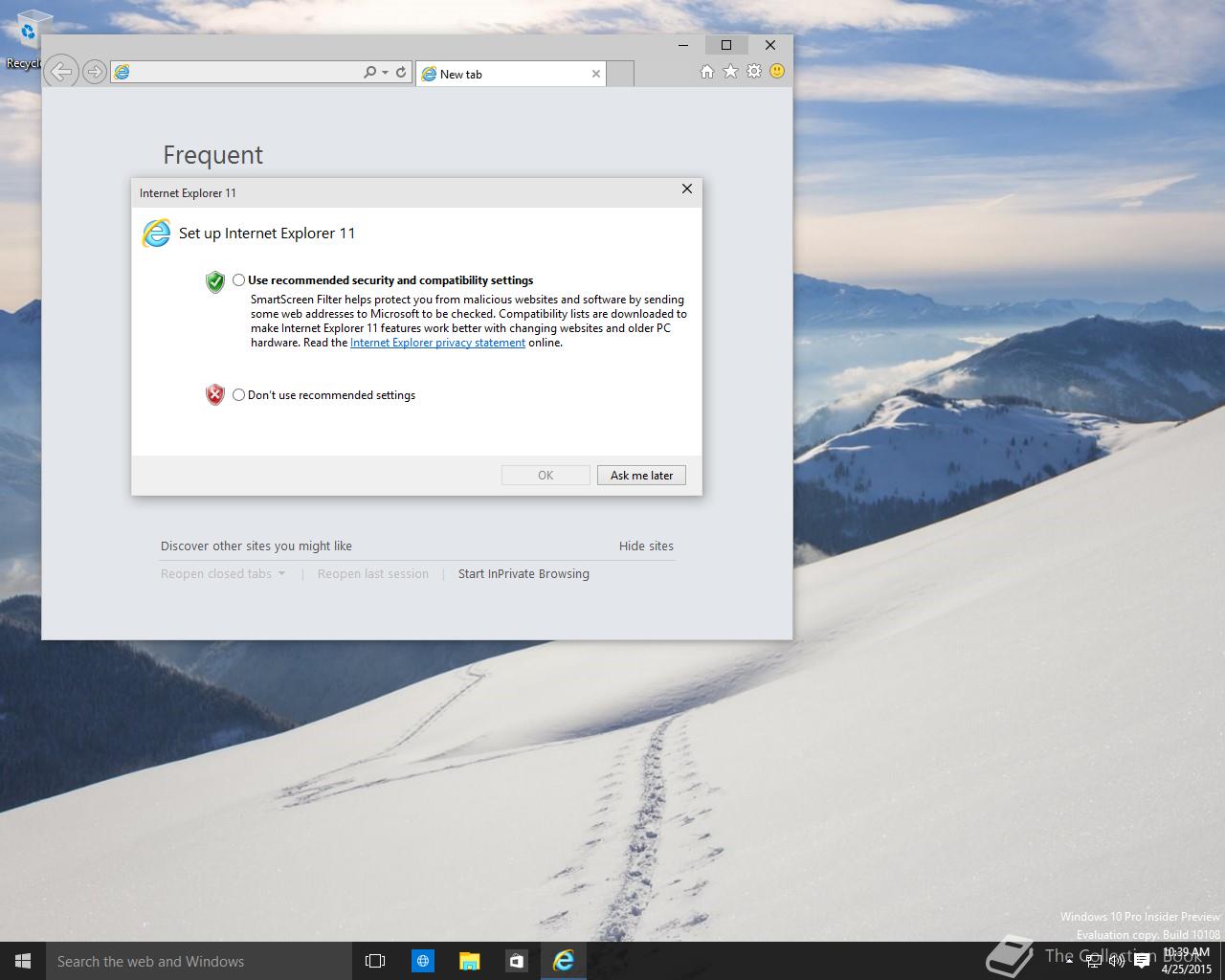
Task: Click the search magnifier in the address bar
Action: [369, 72]
